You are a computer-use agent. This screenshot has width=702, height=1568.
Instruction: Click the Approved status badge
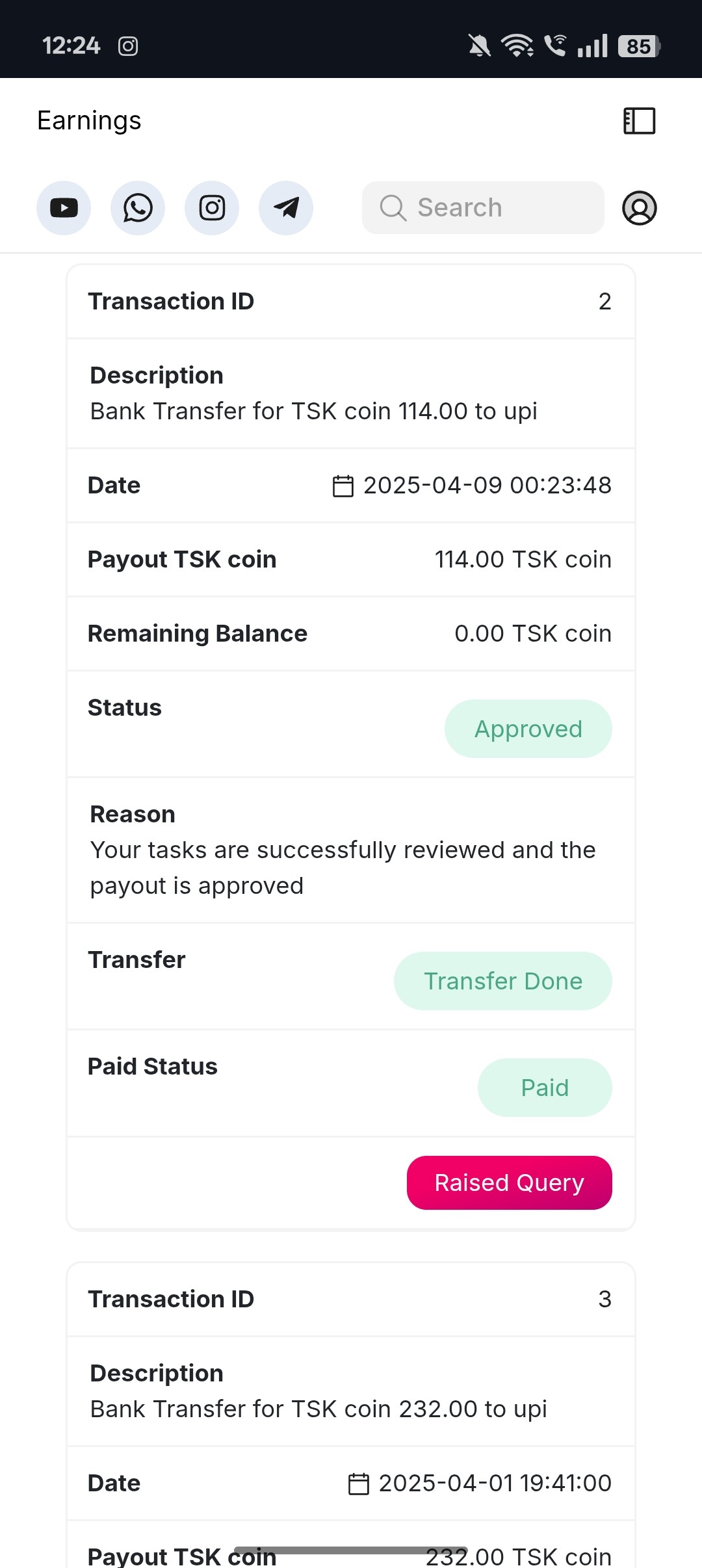click(x=528, y=729)
